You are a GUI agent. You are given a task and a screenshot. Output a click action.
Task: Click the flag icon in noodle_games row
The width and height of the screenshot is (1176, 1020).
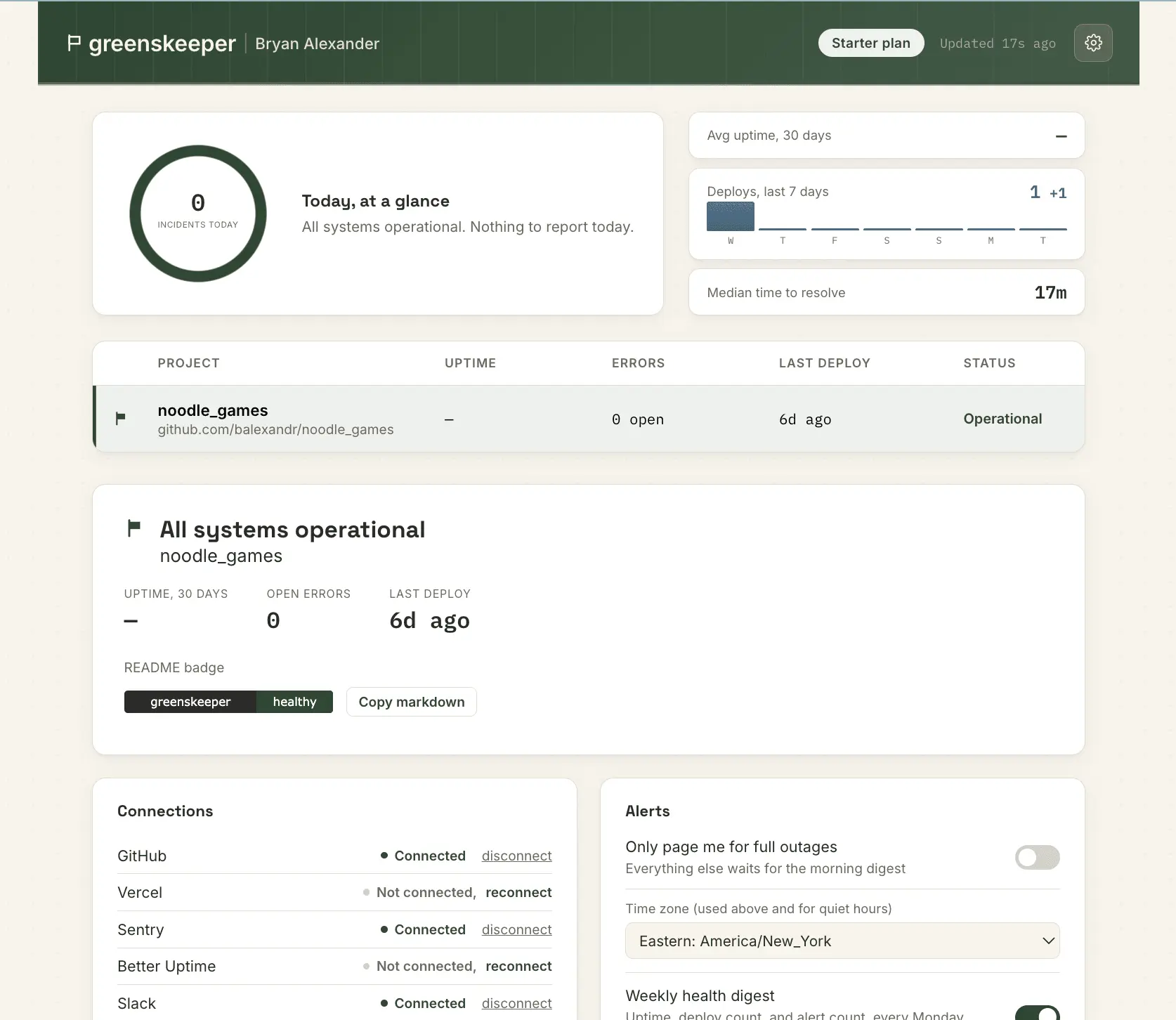click(x=120, y=419)
